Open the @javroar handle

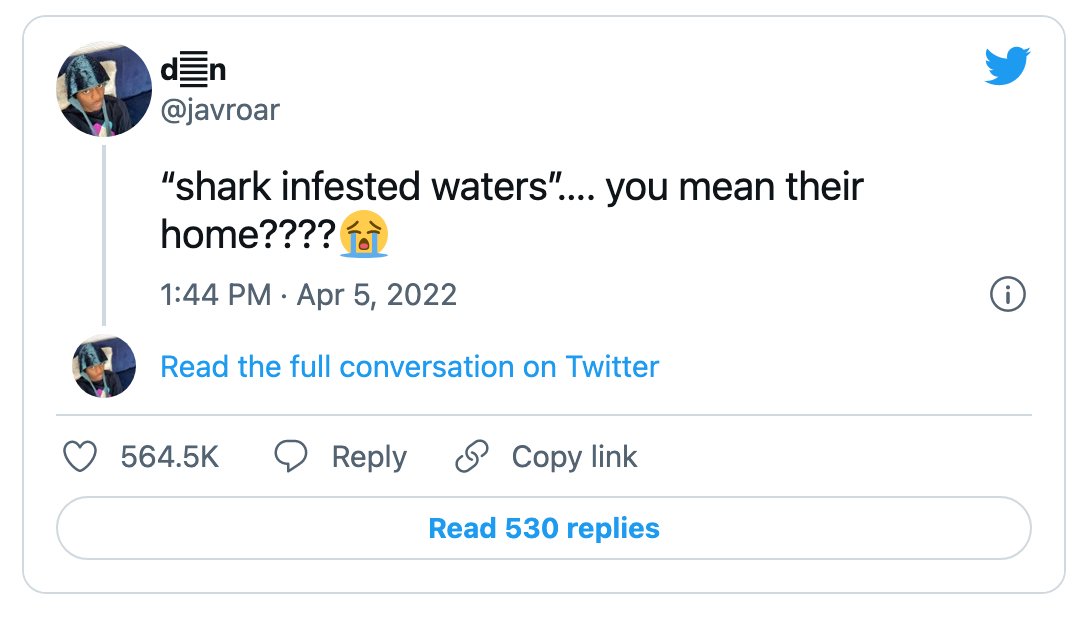[x=219, y=110]
